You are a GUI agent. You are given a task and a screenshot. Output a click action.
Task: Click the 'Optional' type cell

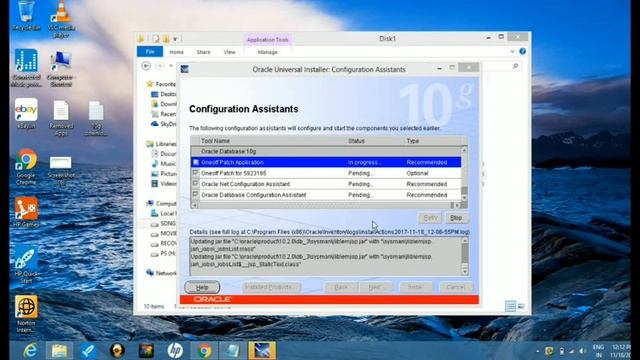[x=417, y=173]
